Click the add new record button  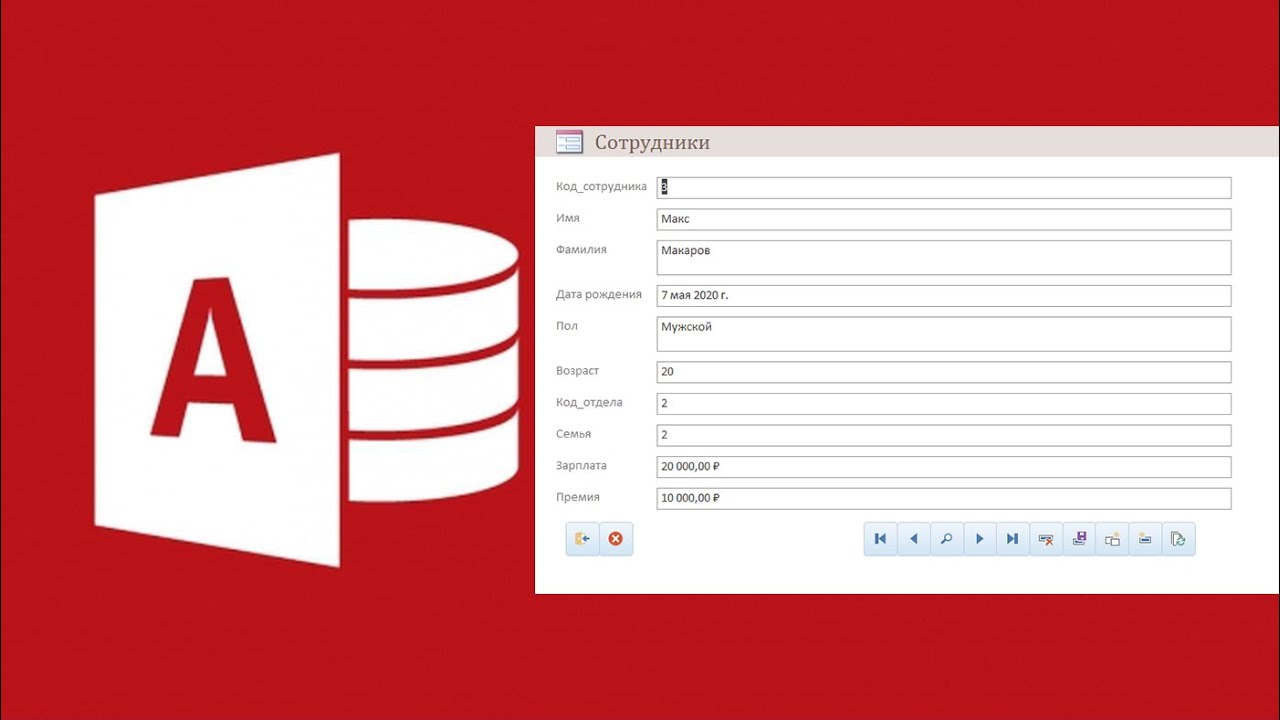pos(1145,539)
